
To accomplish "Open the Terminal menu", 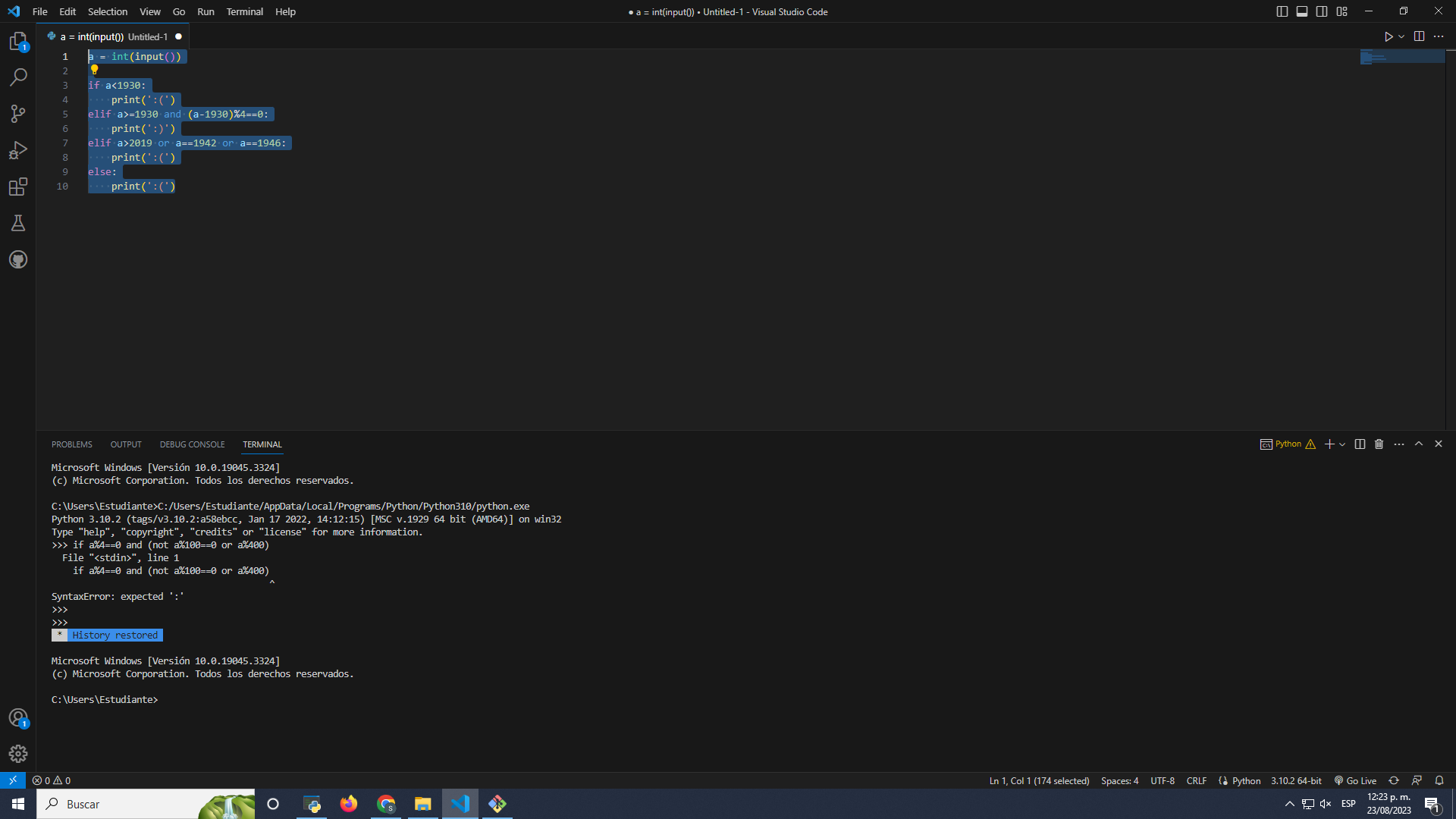I will point(244,11).
